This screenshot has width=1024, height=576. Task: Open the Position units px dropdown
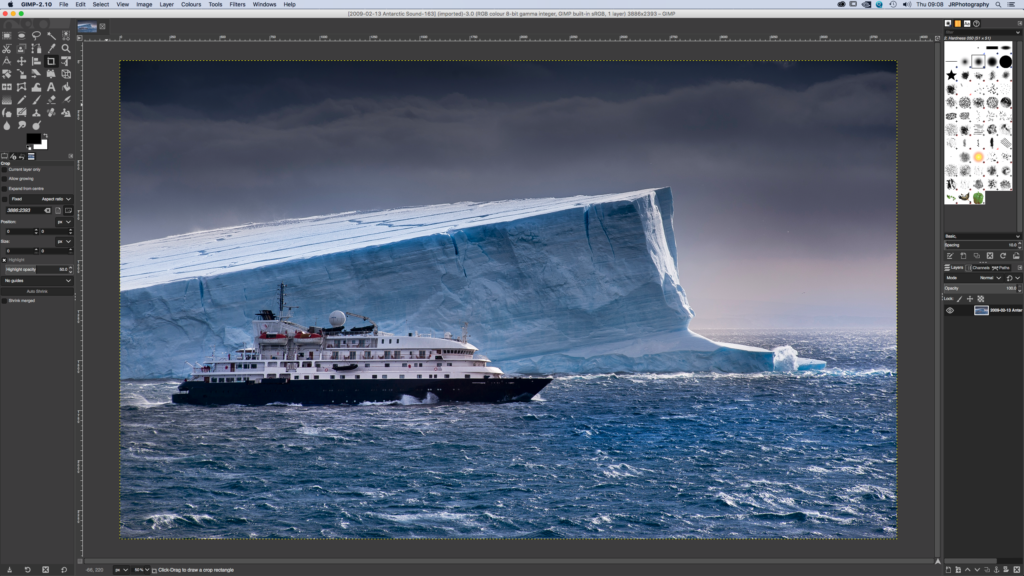64,222
